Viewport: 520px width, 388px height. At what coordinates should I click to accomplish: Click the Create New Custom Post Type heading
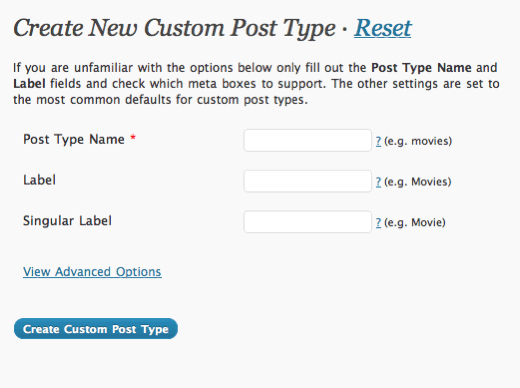(x=174, y=29)
